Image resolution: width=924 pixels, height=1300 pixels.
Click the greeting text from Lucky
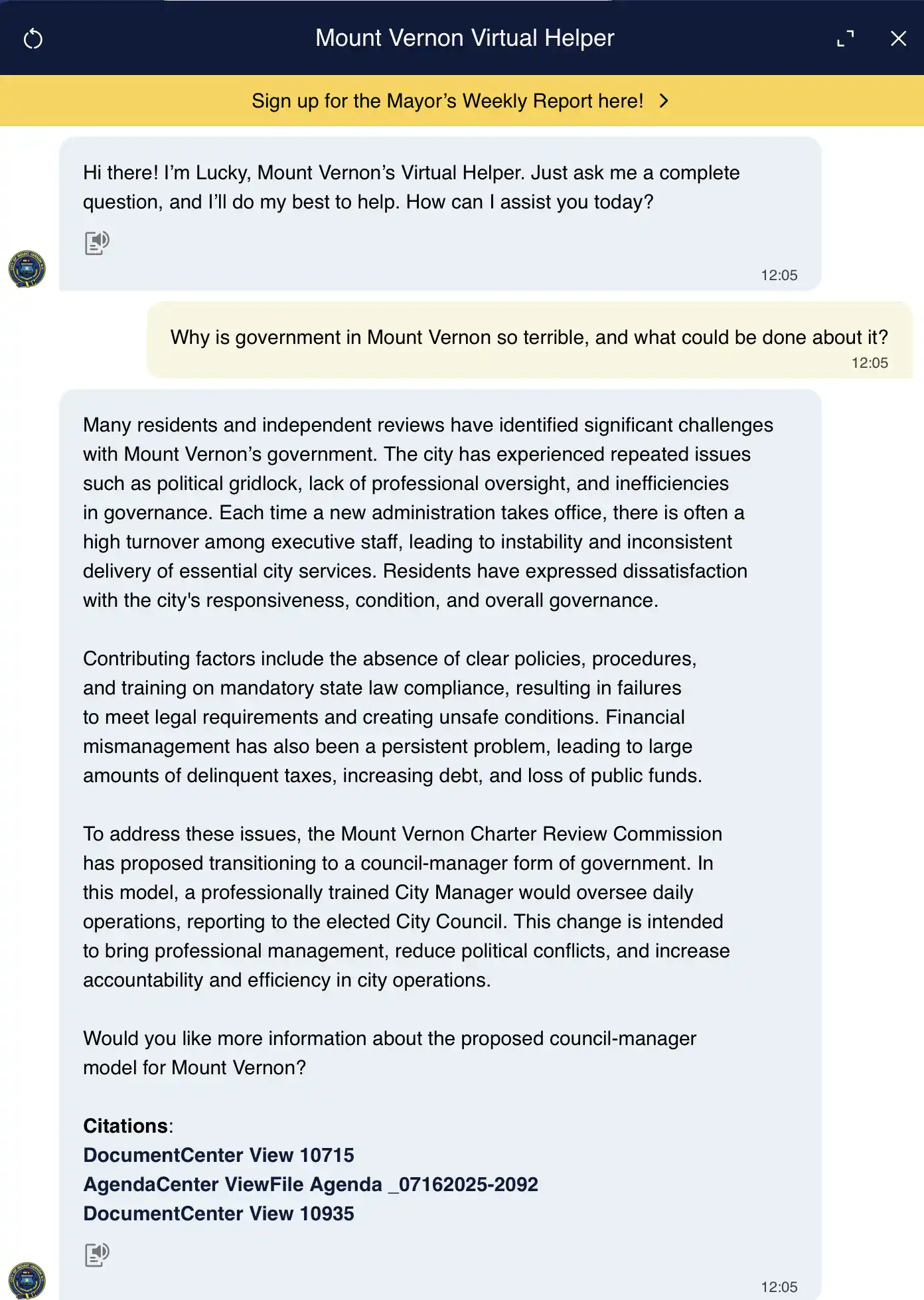(x=411, y=187)
